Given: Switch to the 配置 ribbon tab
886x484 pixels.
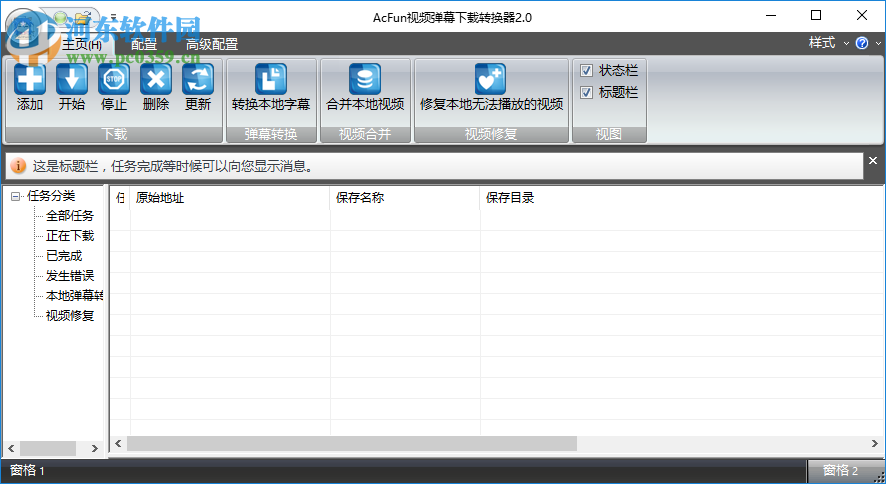Looking at the screenshot, I should pos(144,44).
